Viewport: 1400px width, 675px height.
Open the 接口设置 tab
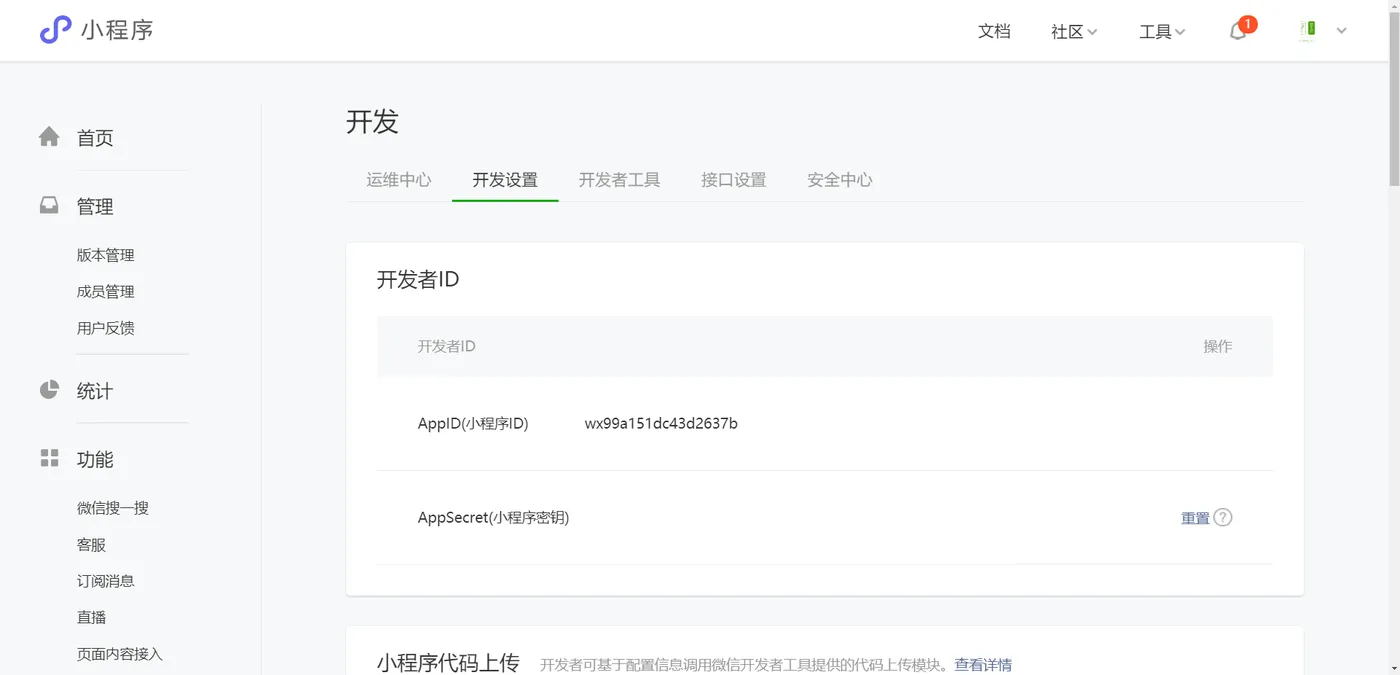click(734, 180)
